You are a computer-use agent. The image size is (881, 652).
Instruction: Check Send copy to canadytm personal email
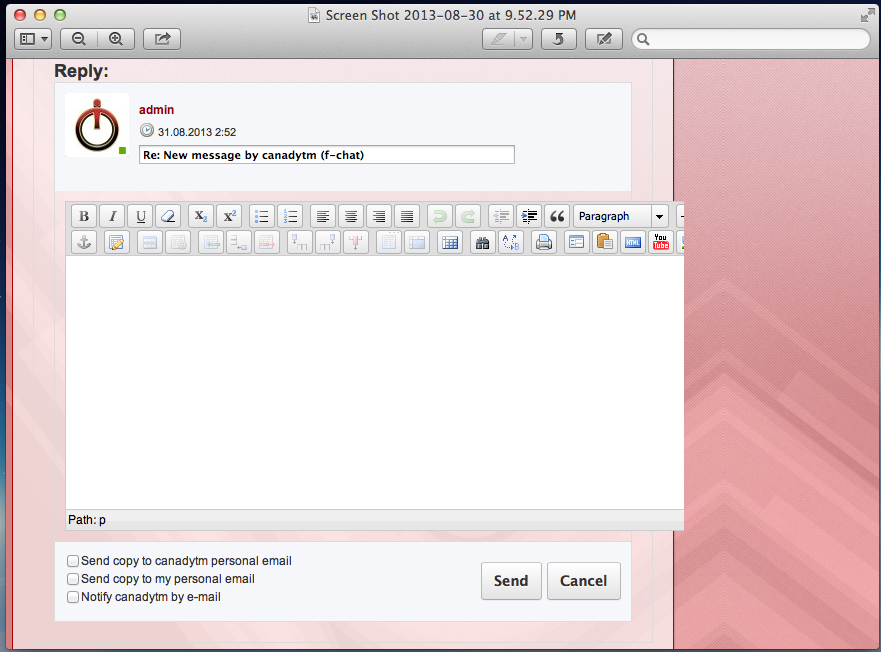(x=73, y=561)
